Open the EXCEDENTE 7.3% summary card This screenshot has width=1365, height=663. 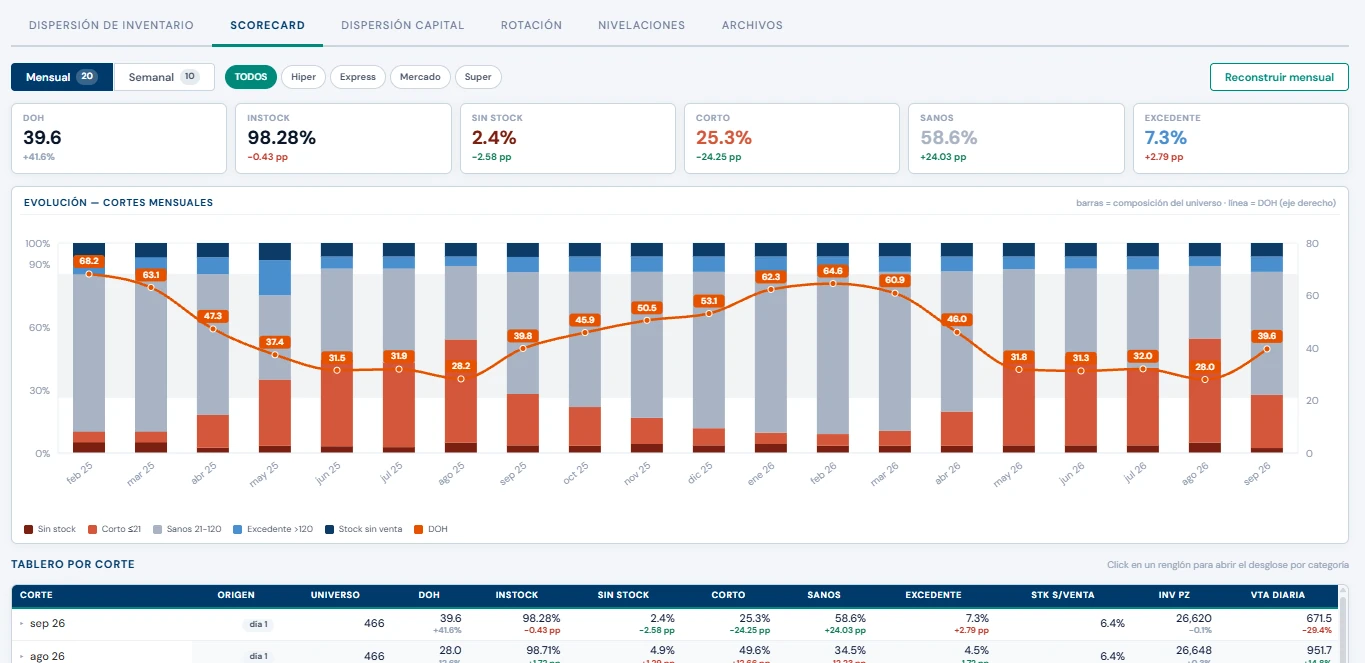click(x=1241, y=138)
